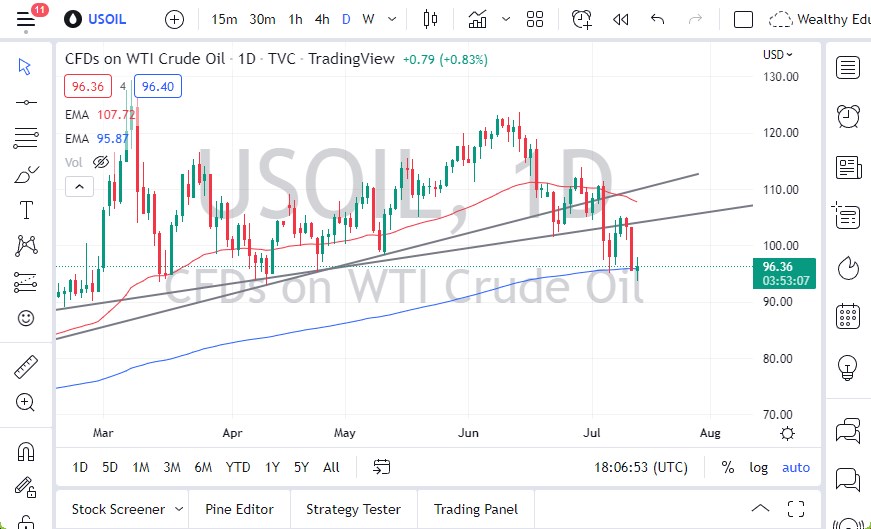This screenshot has height=529, width=871.
Task: Toggle volume indicator visibility eye icon
Action: point(101,162)
